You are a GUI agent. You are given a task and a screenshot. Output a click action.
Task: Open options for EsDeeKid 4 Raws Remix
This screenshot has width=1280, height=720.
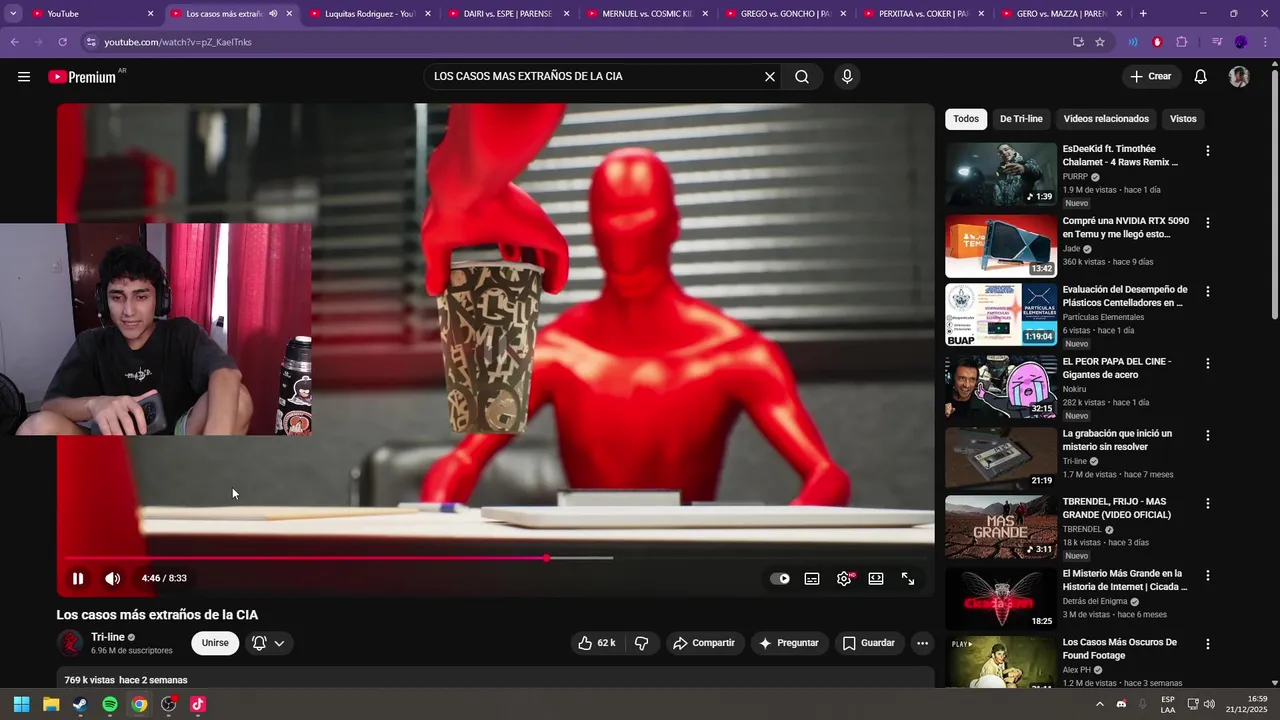[1208, 151]
